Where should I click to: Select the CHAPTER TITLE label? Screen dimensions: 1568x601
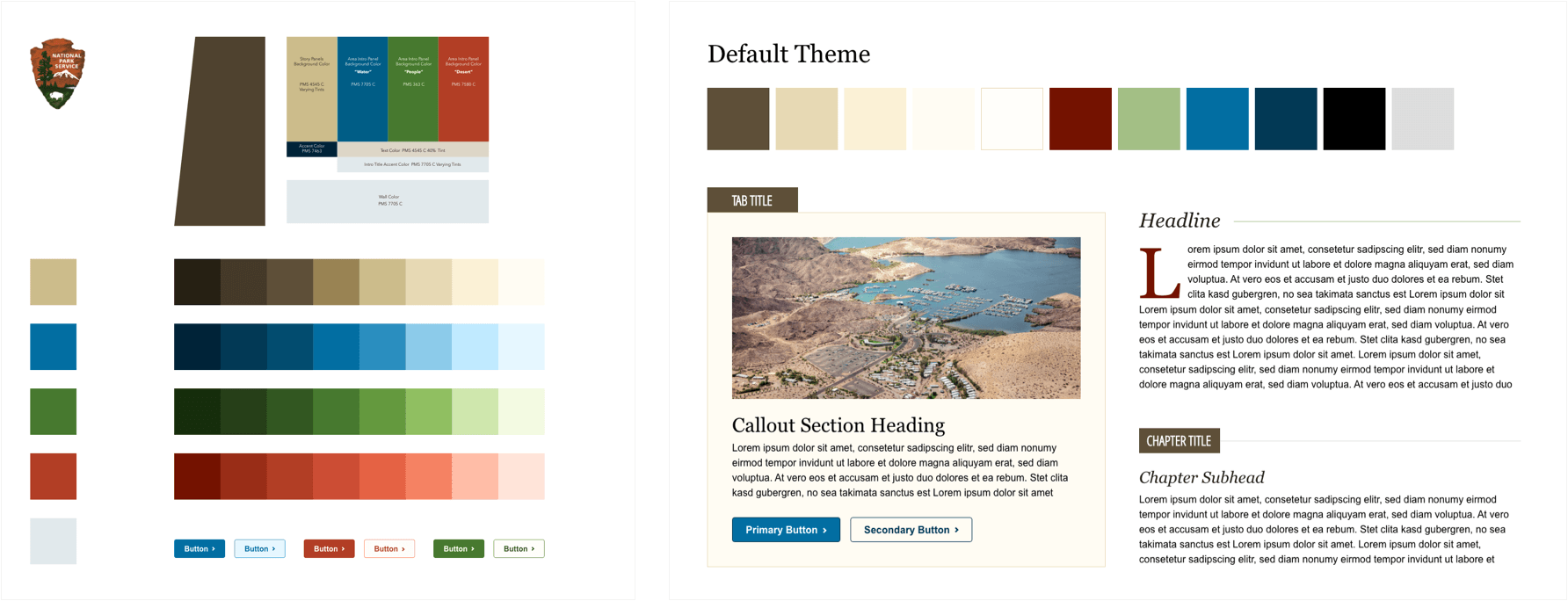[1179, 441]
